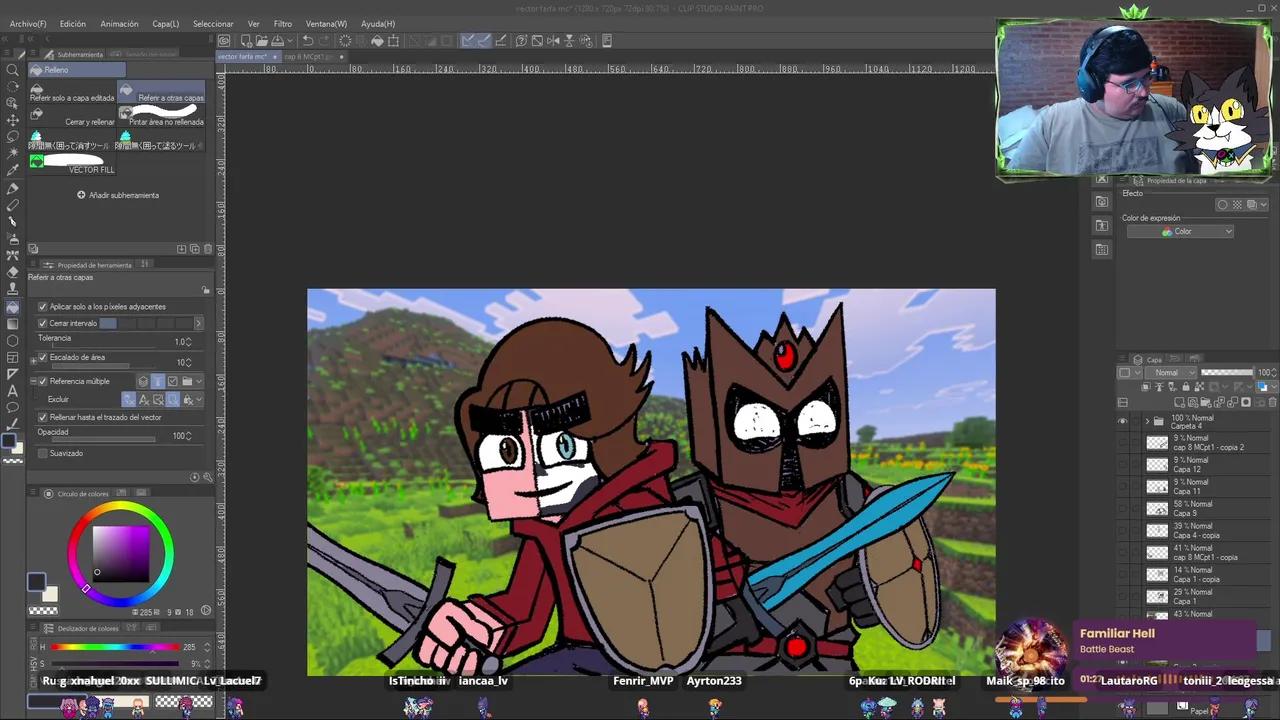Toggle 'Referencia múltiple' checkbox
Viewport: 1280px width, 720px height.
42,382
